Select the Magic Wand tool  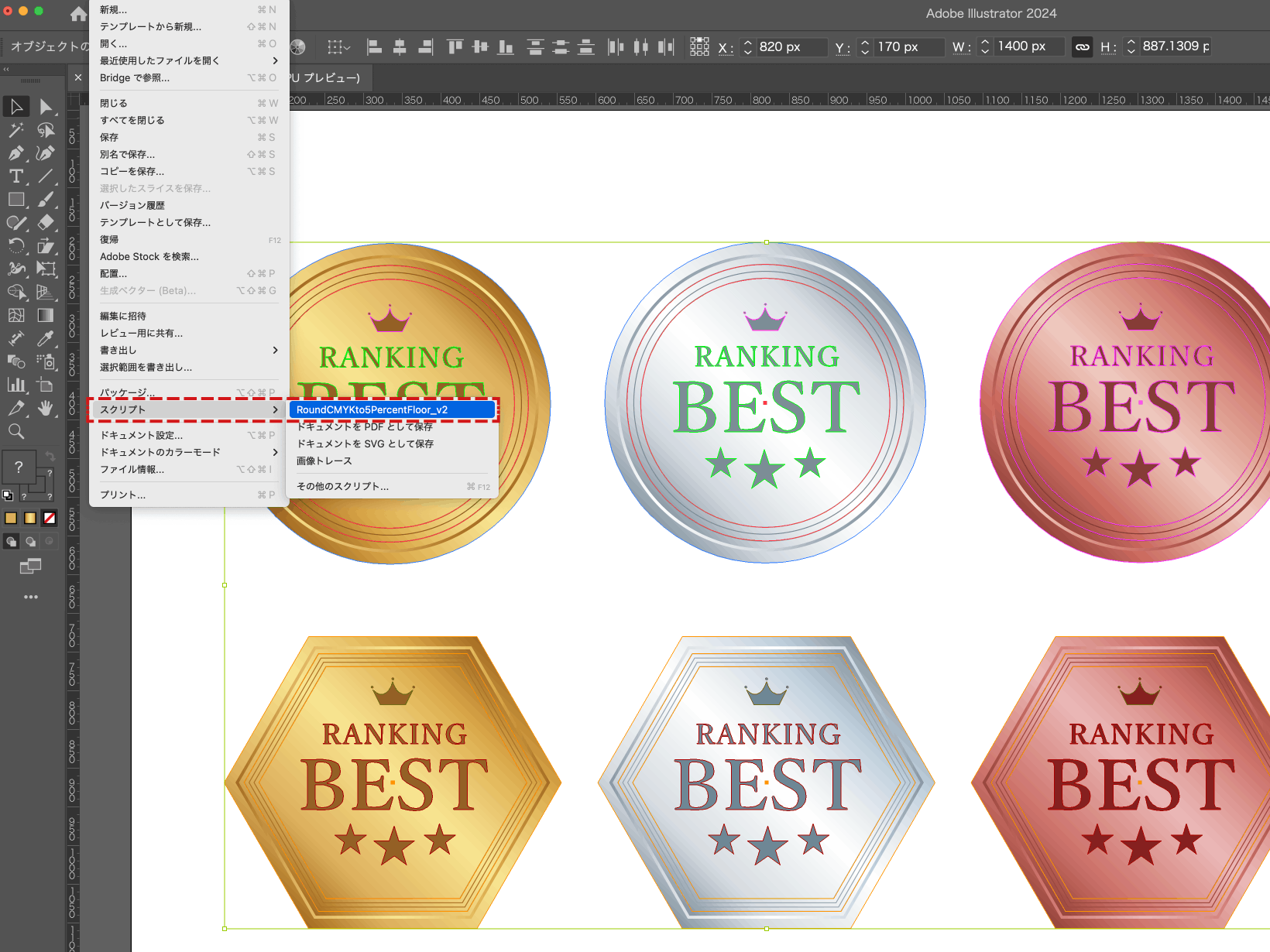[15, 130]
